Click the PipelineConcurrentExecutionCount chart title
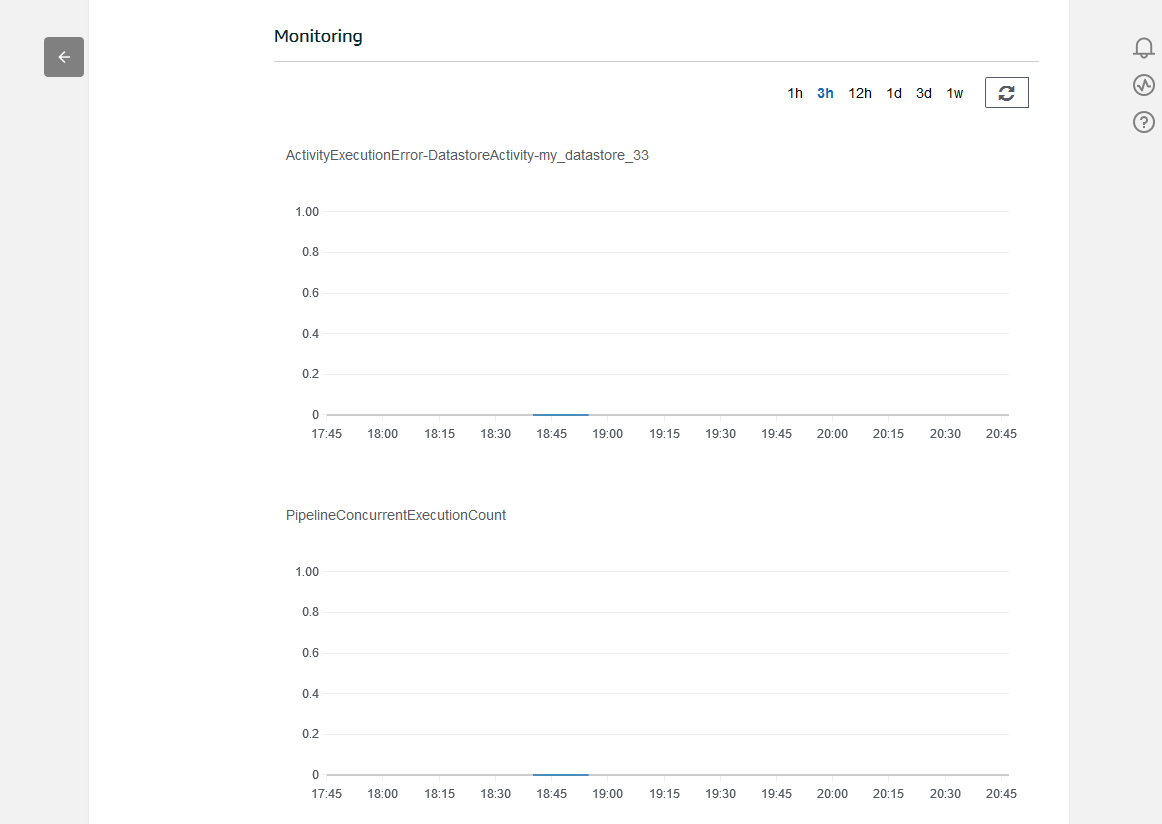This screenshot has width=1162, height=824. [396, 515]
